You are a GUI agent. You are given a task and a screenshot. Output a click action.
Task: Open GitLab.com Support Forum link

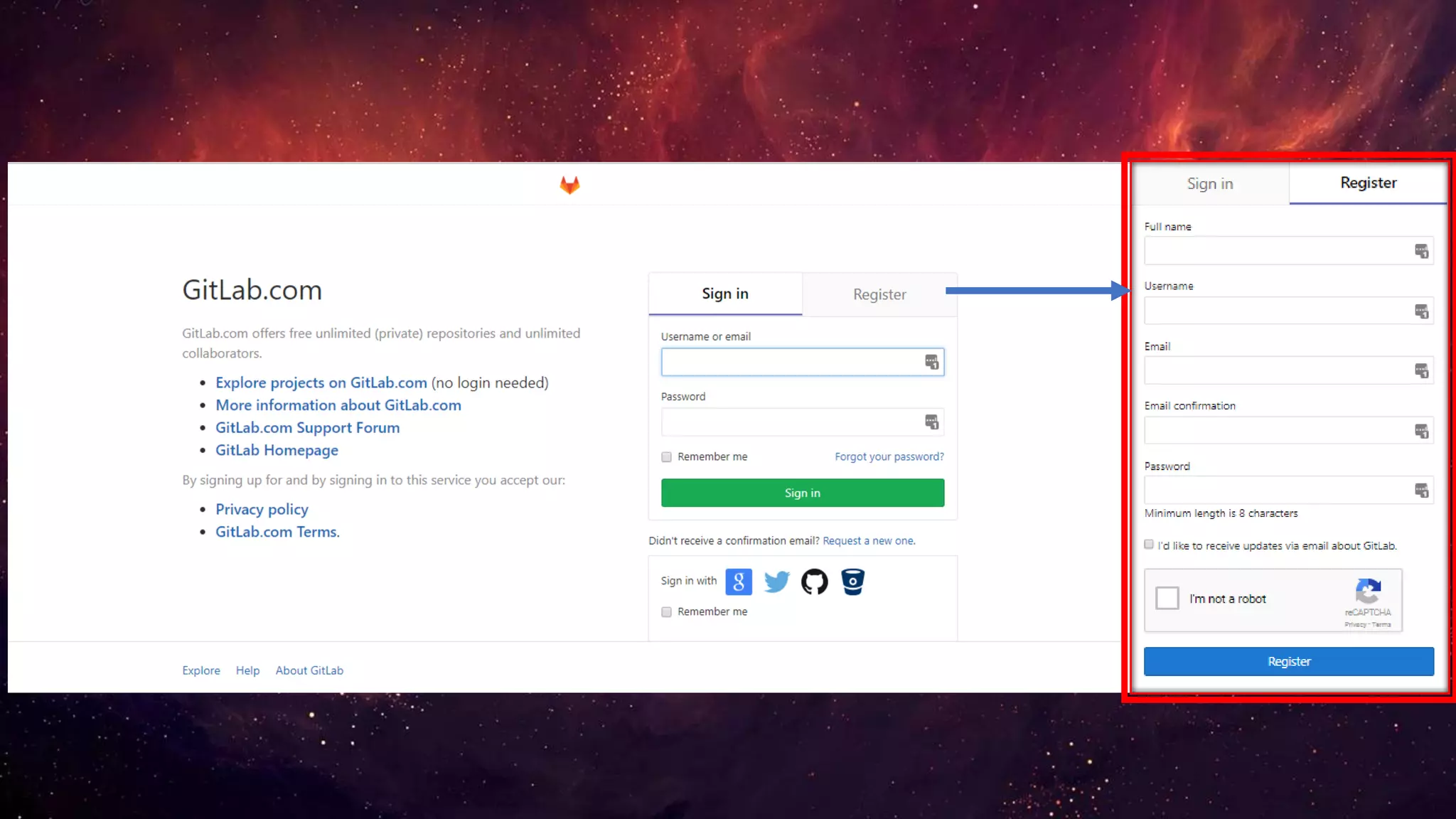308,428
